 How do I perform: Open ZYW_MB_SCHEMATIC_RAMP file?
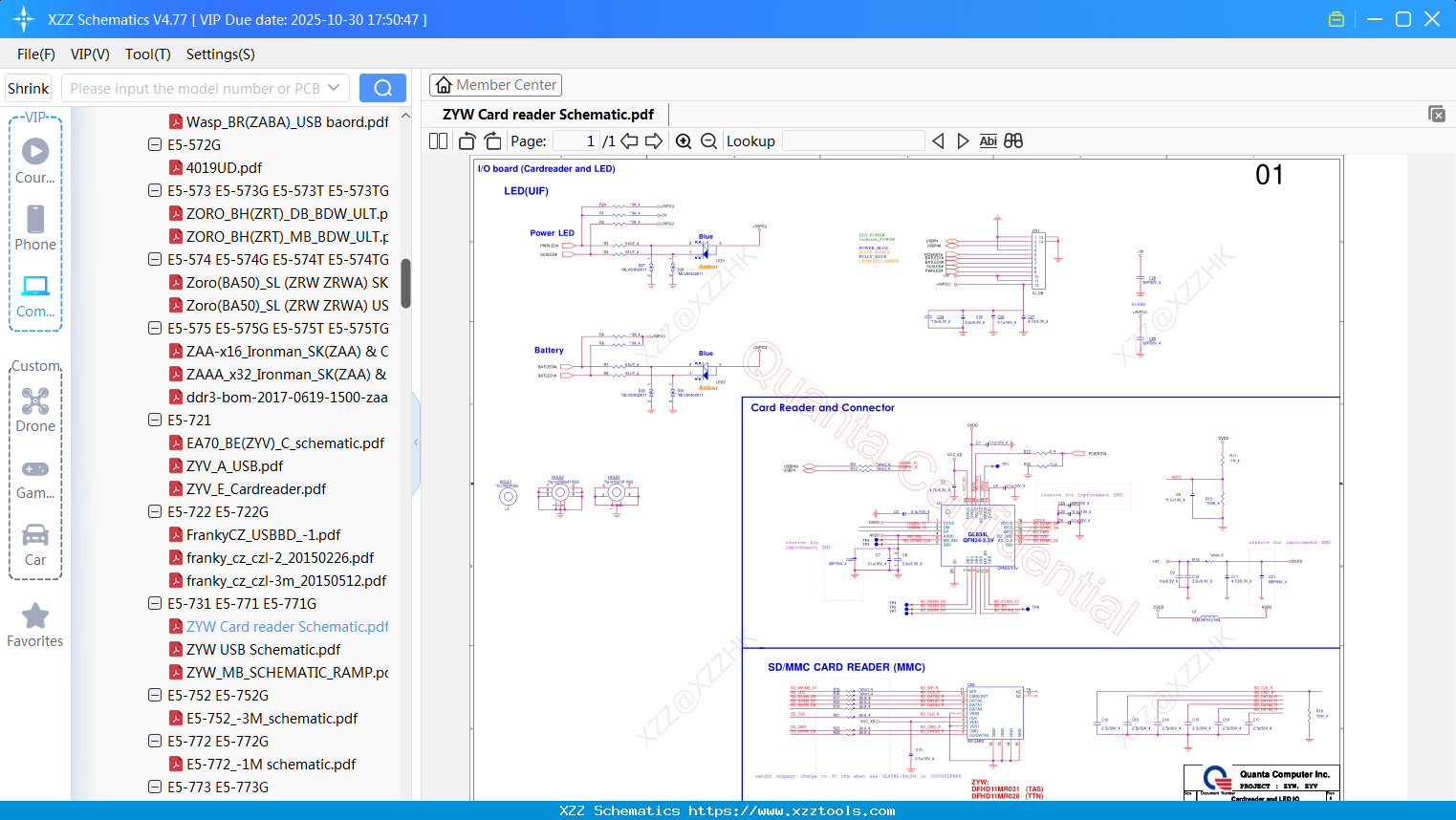(287, 672)
